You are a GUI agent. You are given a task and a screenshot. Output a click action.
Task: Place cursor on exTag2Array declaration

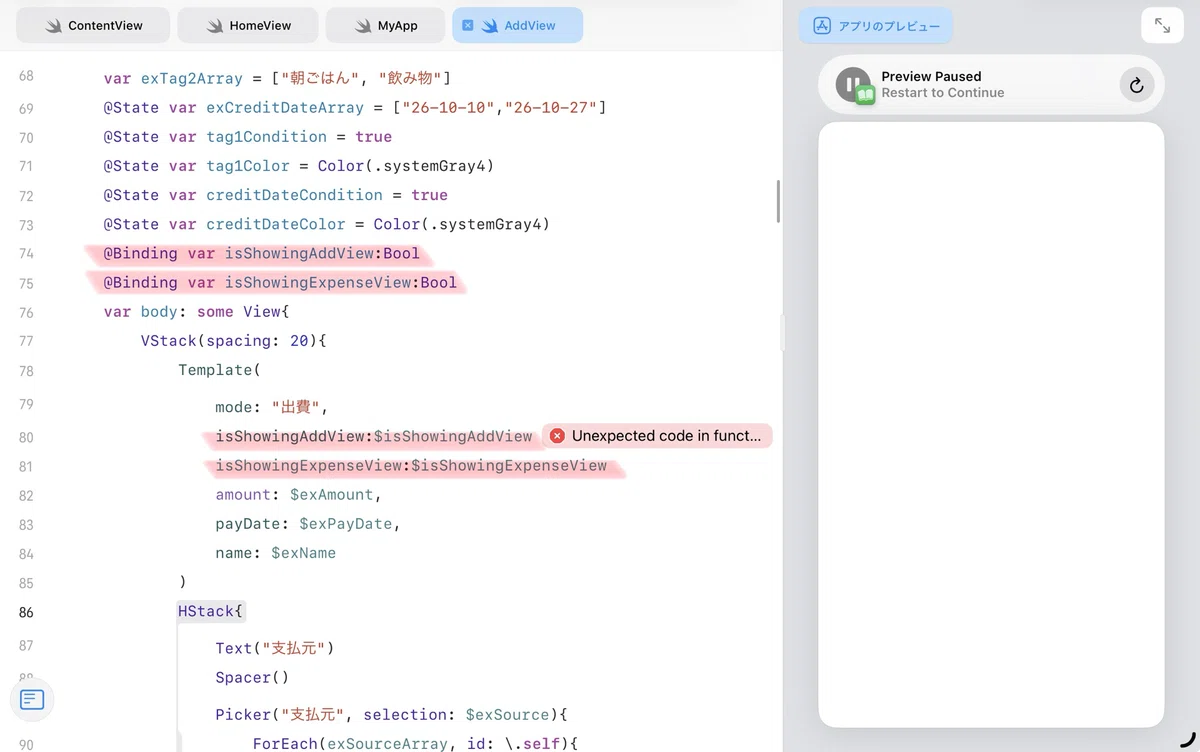pos(277,78)
